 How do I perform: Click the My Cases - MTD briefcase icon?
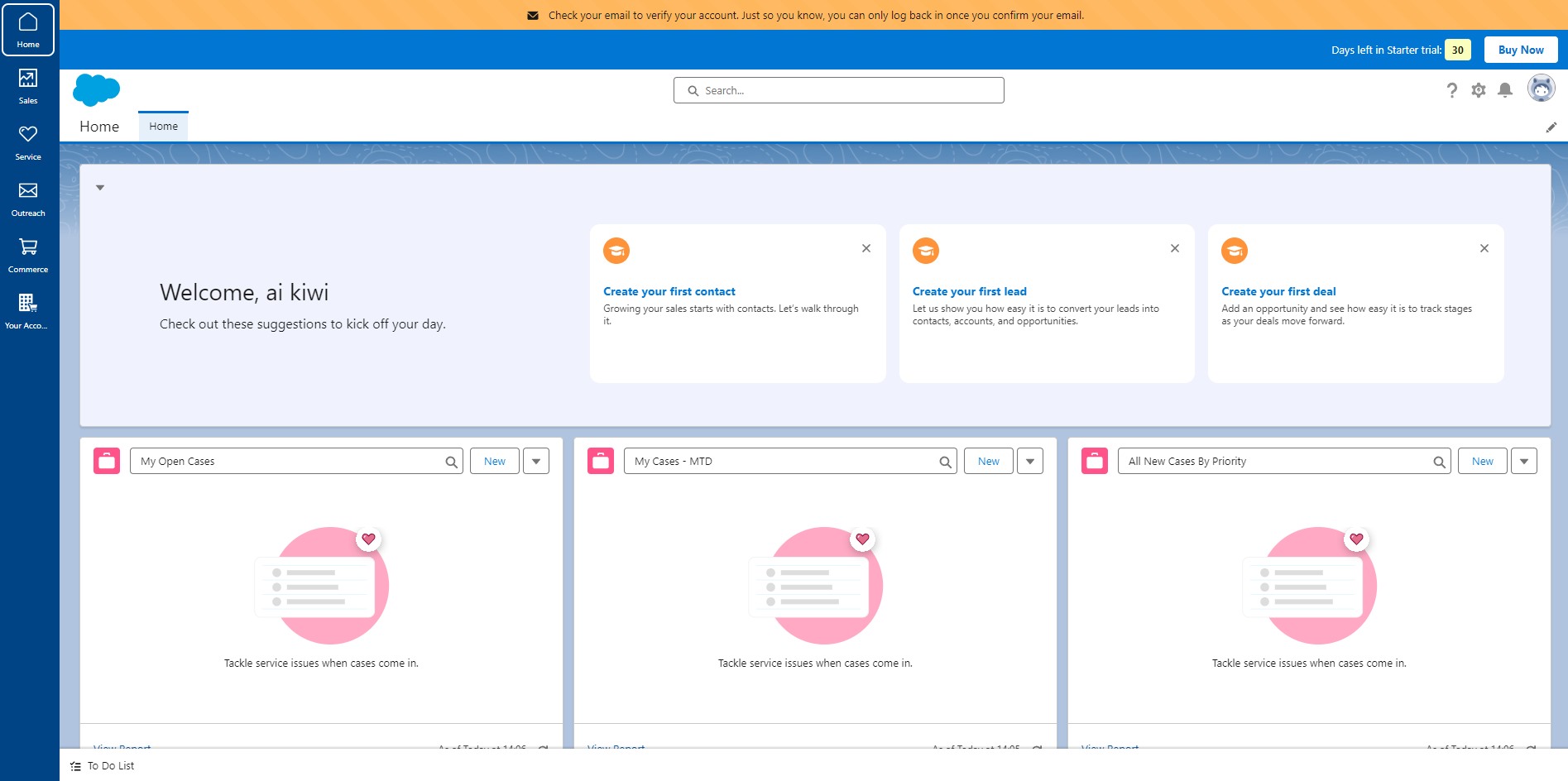(x=601, y=461)
